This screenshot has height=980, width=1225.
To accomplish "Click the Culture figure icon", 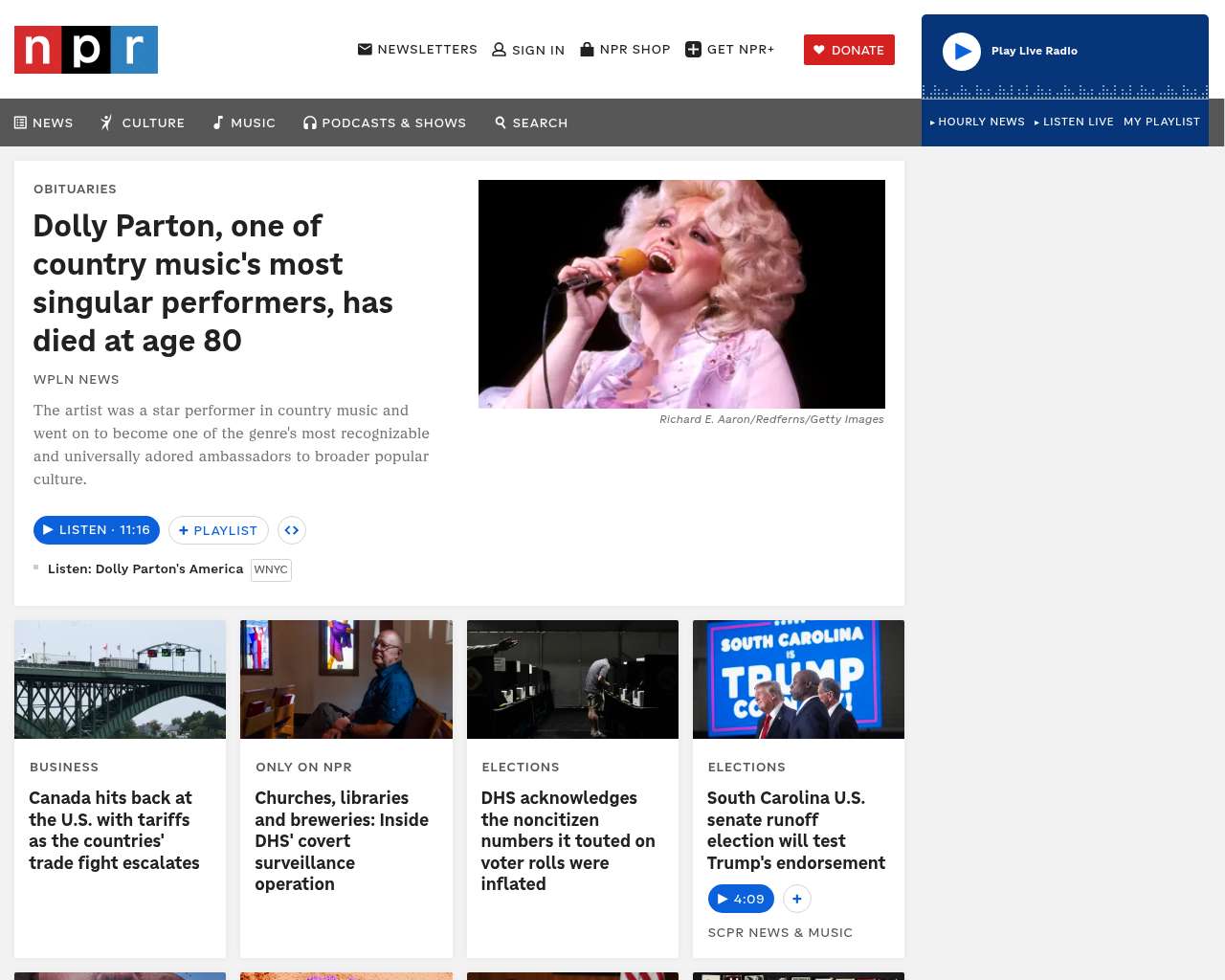I will (107, 122).
